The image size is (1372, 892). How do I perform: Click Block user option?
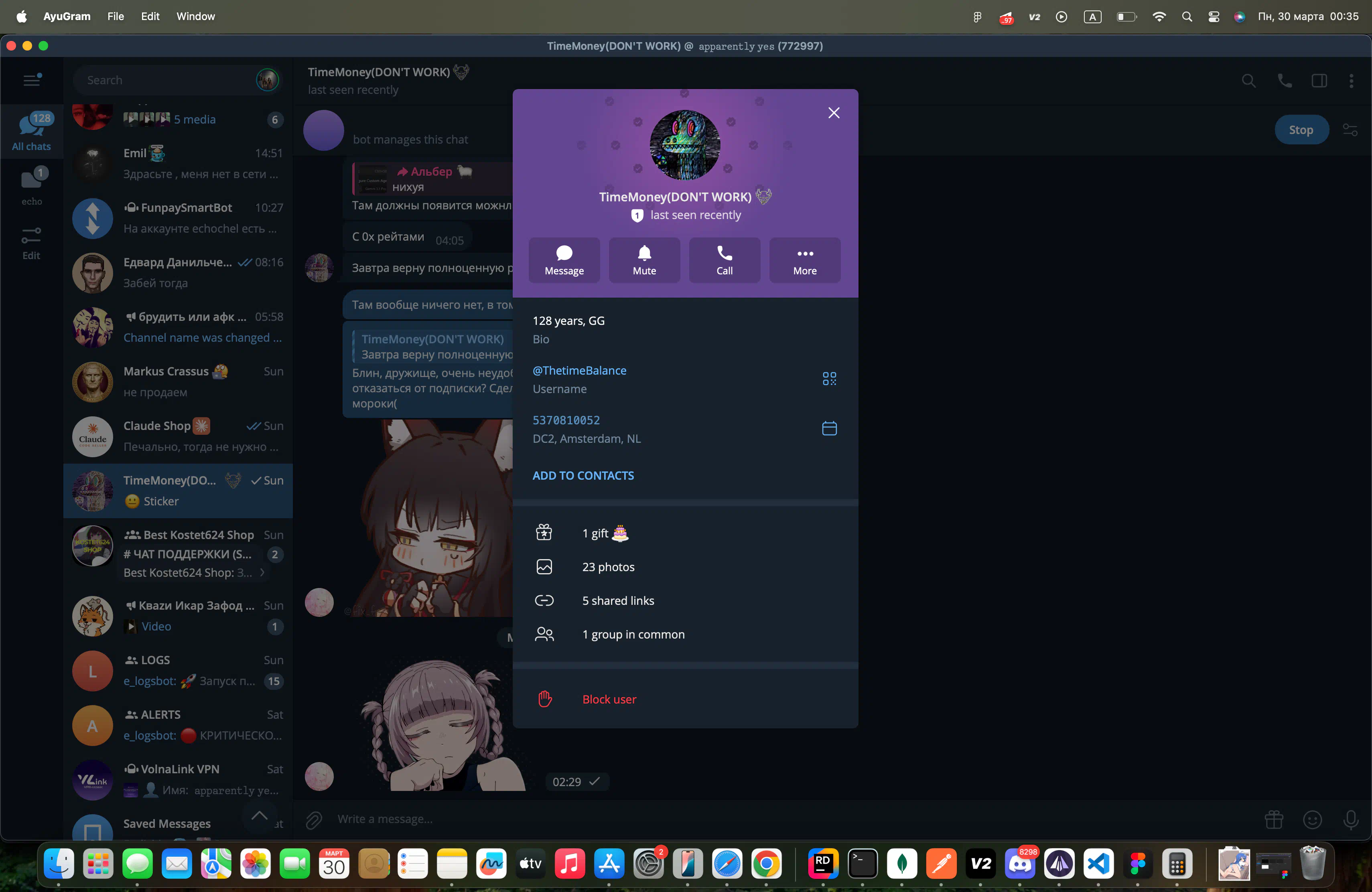coord(609,699)
